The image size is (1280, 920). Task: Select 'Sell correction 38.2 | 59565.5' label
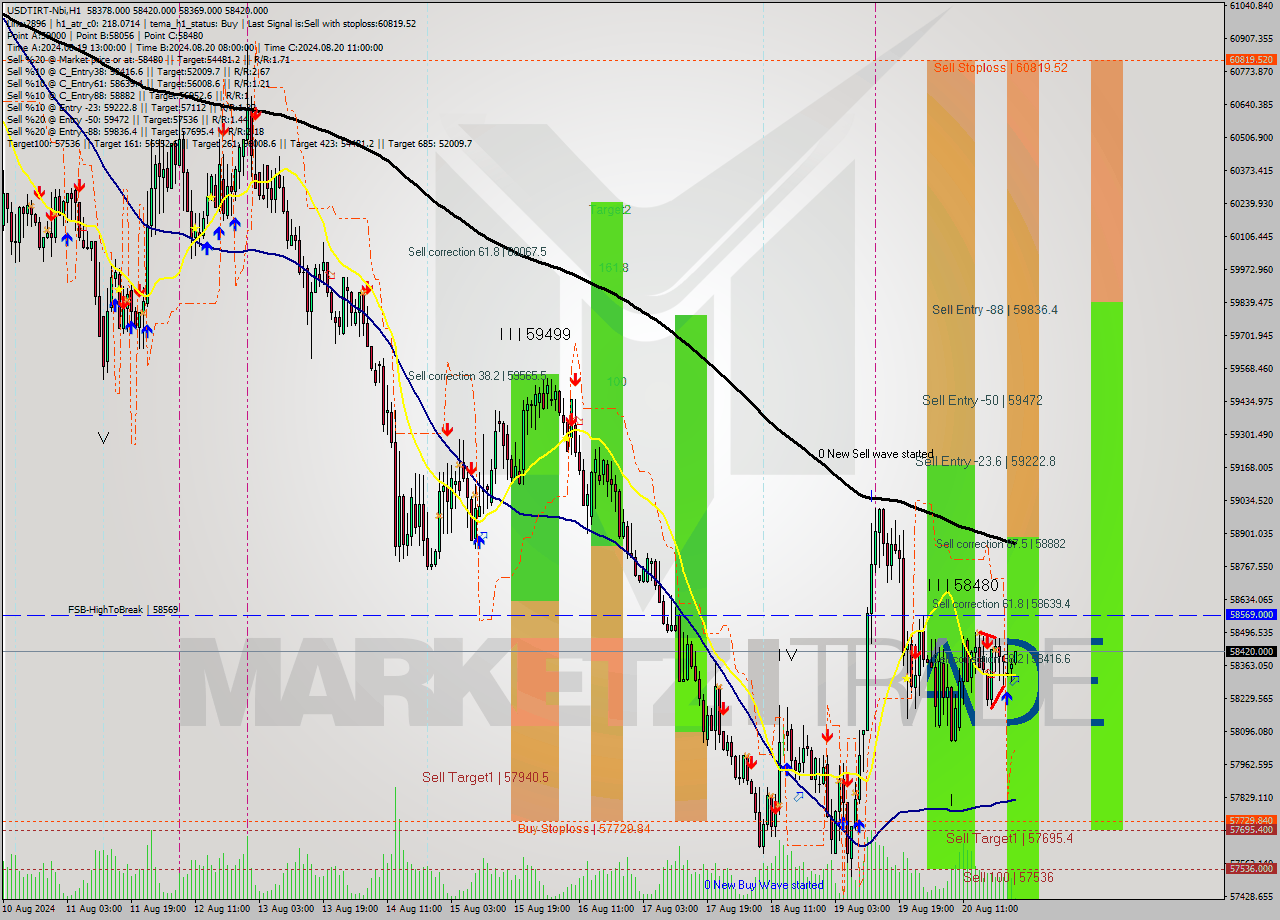(477, 376)
